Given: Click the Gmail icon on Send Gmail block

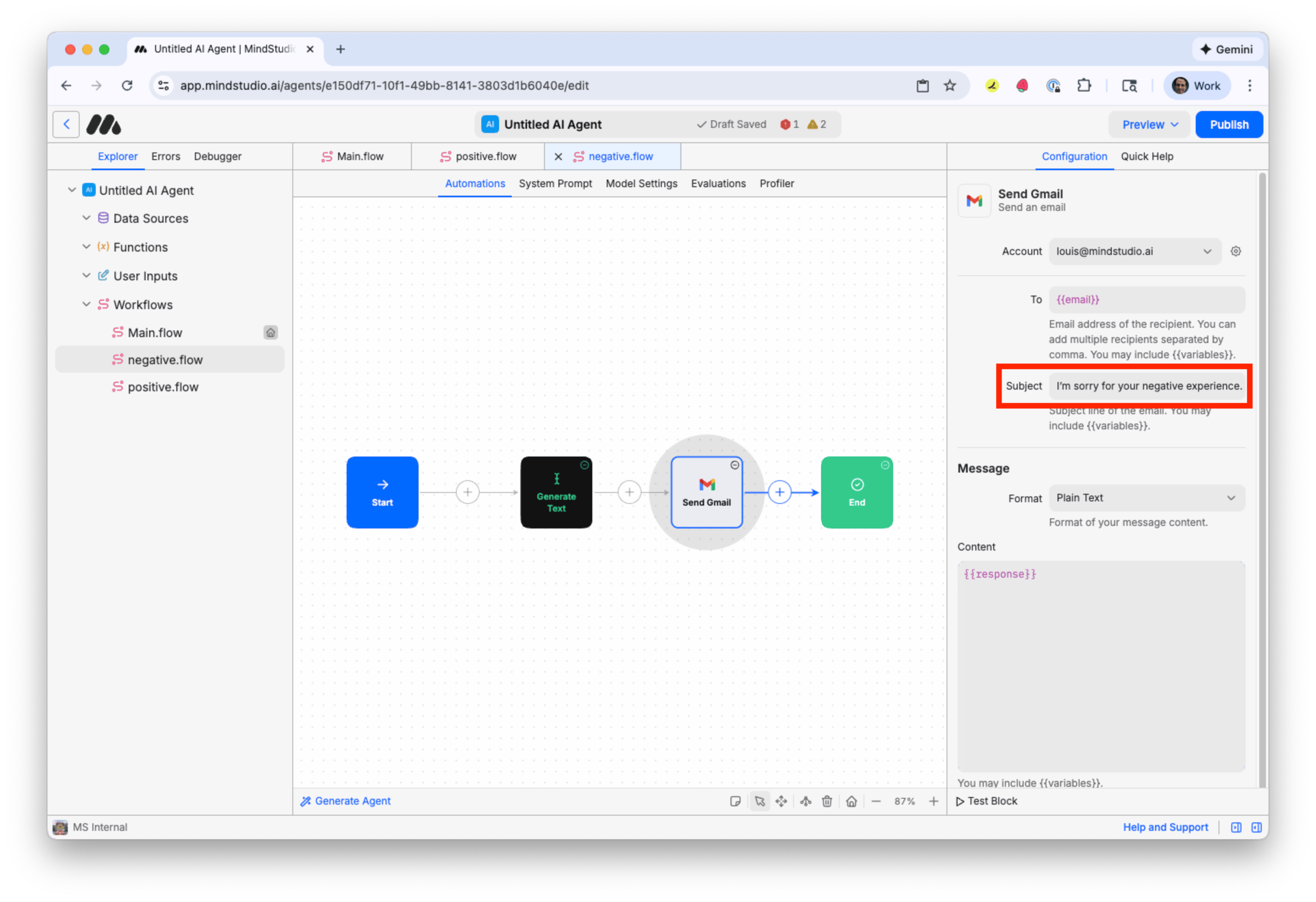Looking at the screenshot, I should pos(707,484).
